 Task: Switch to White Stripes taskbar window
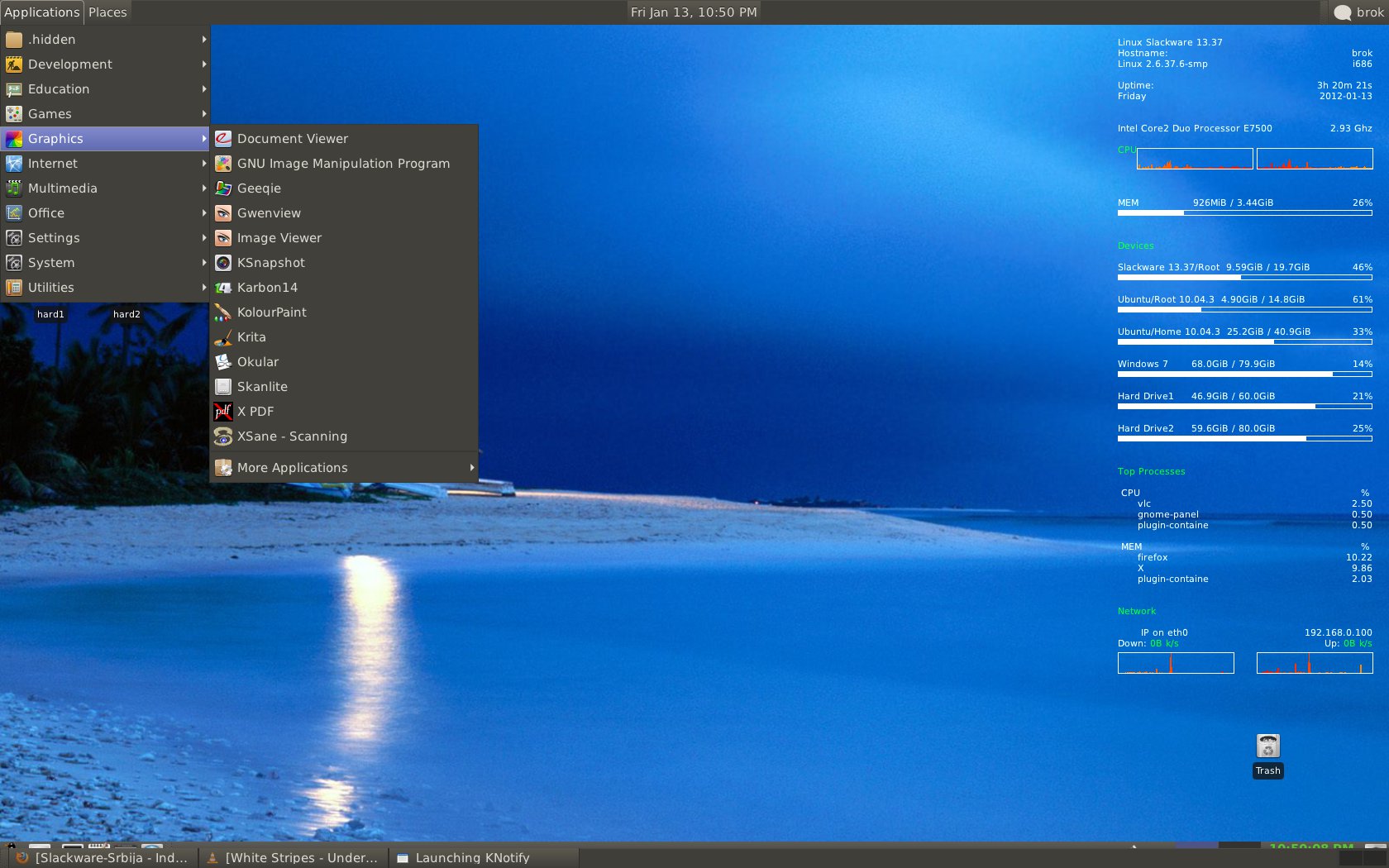click(293, 857)
